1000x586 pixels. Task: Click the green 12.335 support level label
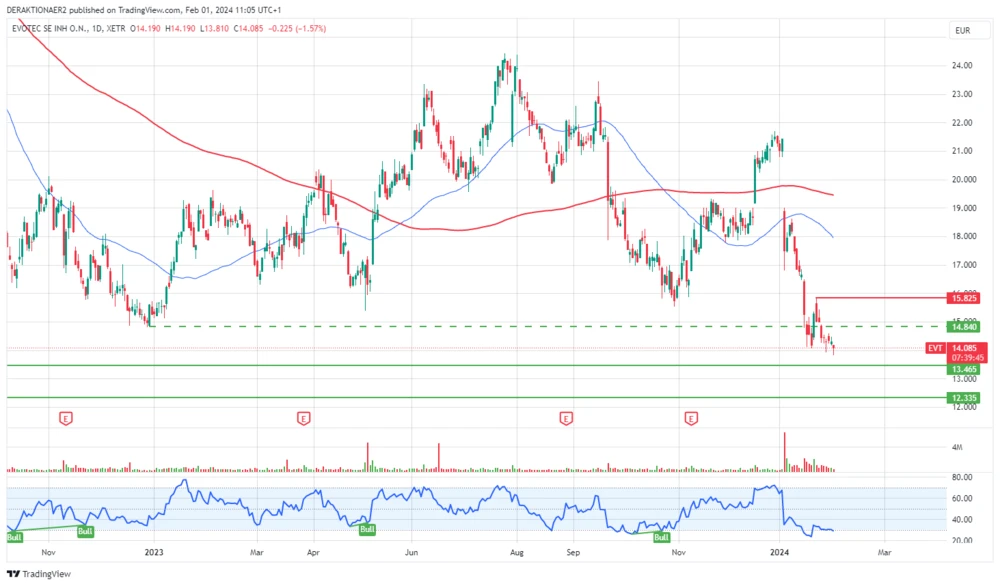click(964, 398)
